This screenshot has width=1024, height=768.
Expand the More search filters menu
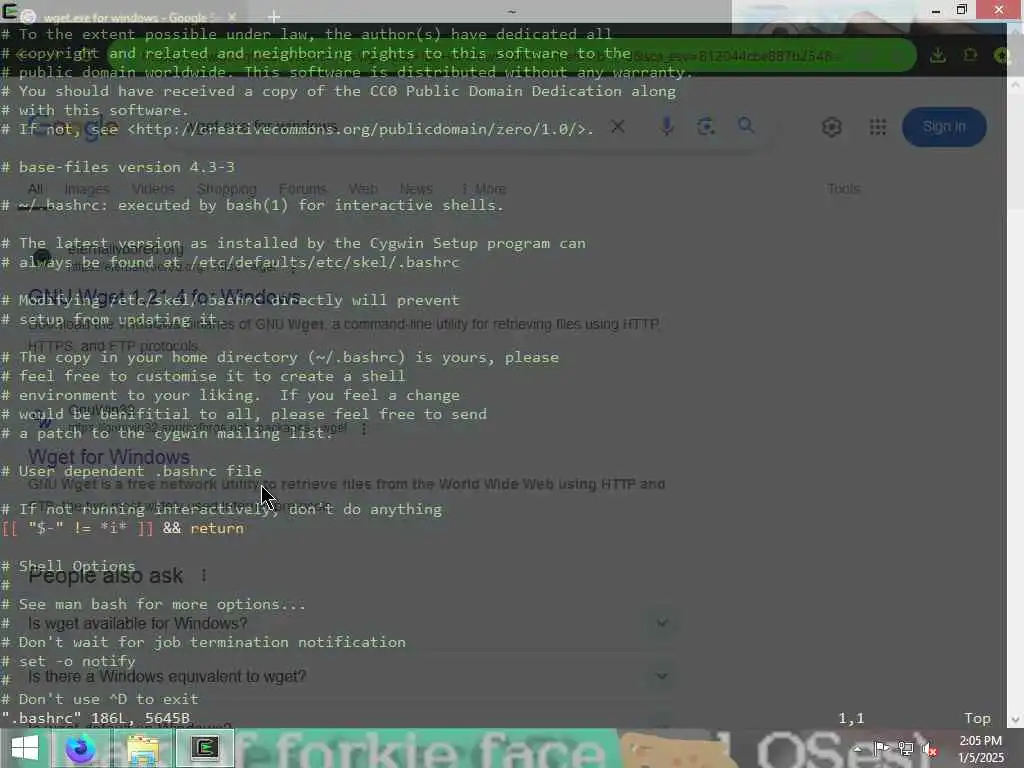484,189
